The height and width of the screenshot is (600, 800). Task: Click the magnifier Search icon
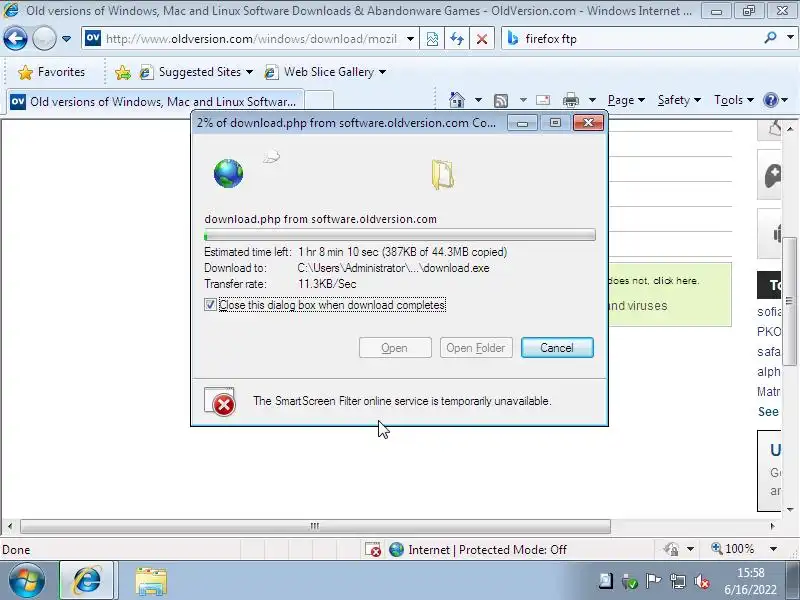pos(770,38)
